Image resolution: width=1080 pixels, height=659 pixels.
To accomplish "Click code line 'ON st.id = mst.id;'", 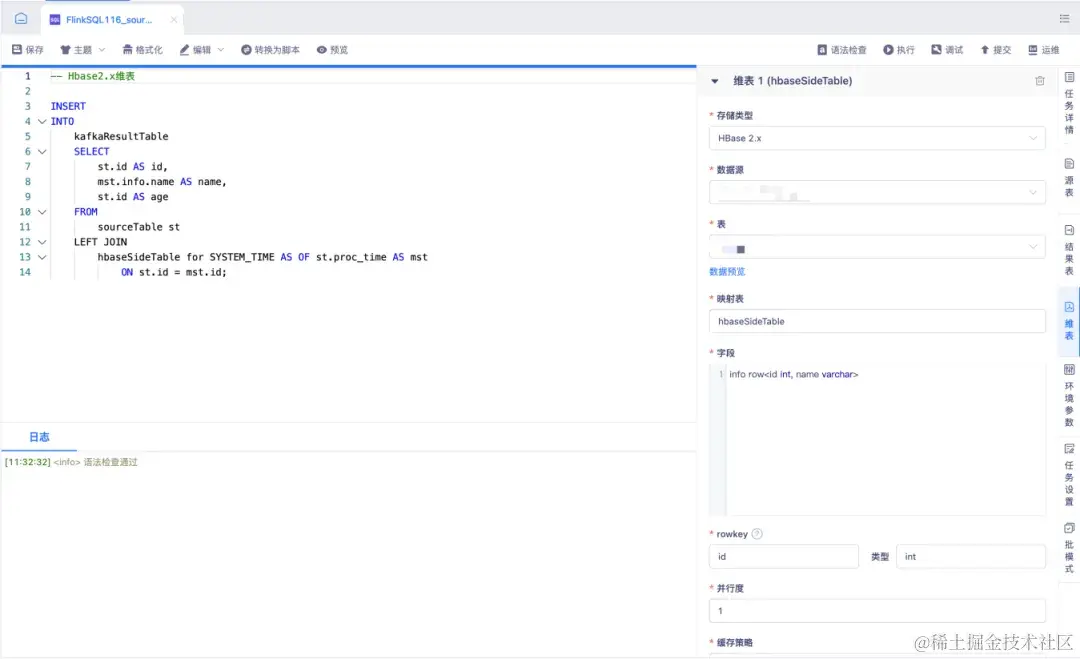I will click(174, 272).
